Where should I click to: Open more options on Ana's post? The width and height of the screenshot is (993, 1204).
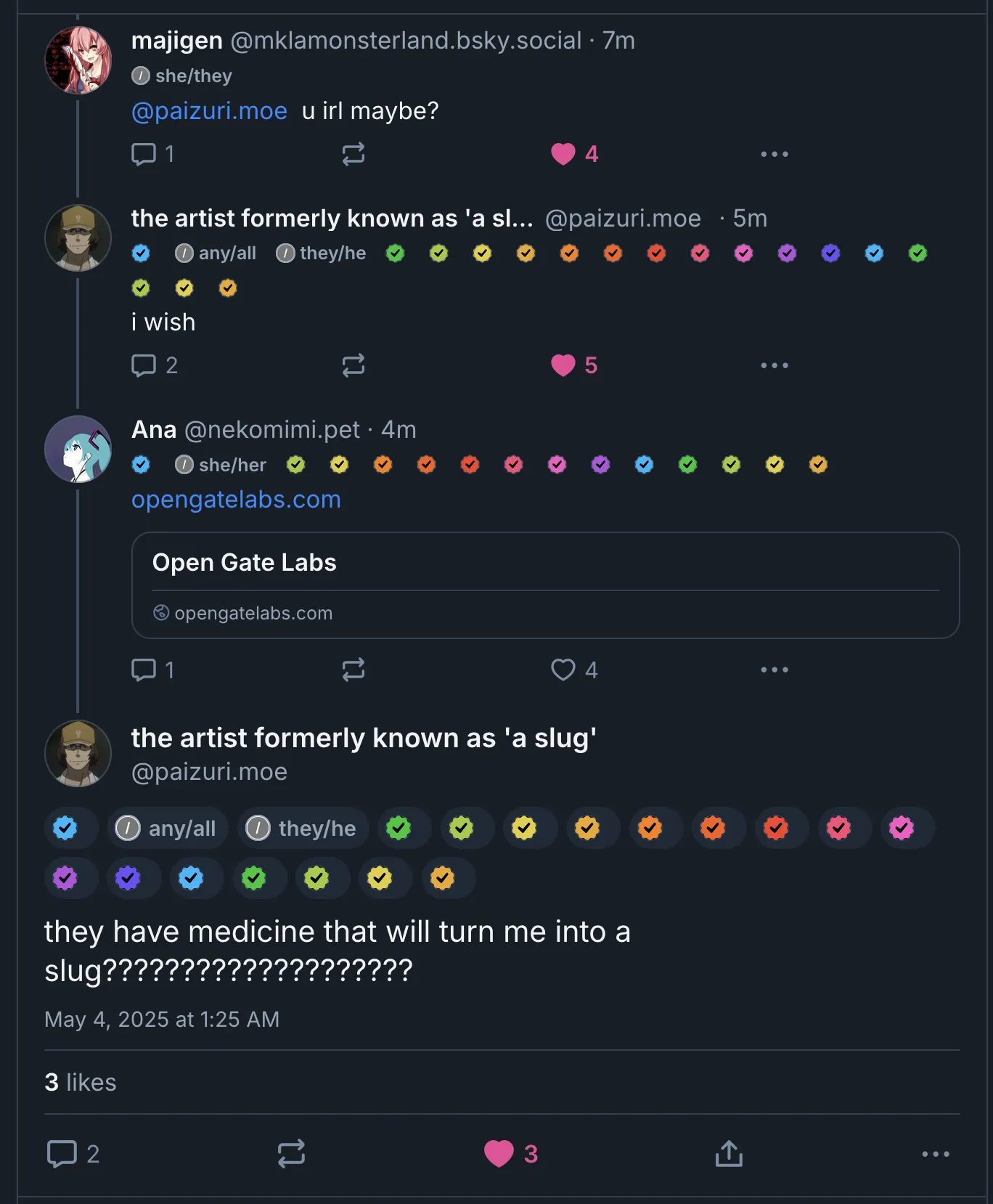[774, 670]
